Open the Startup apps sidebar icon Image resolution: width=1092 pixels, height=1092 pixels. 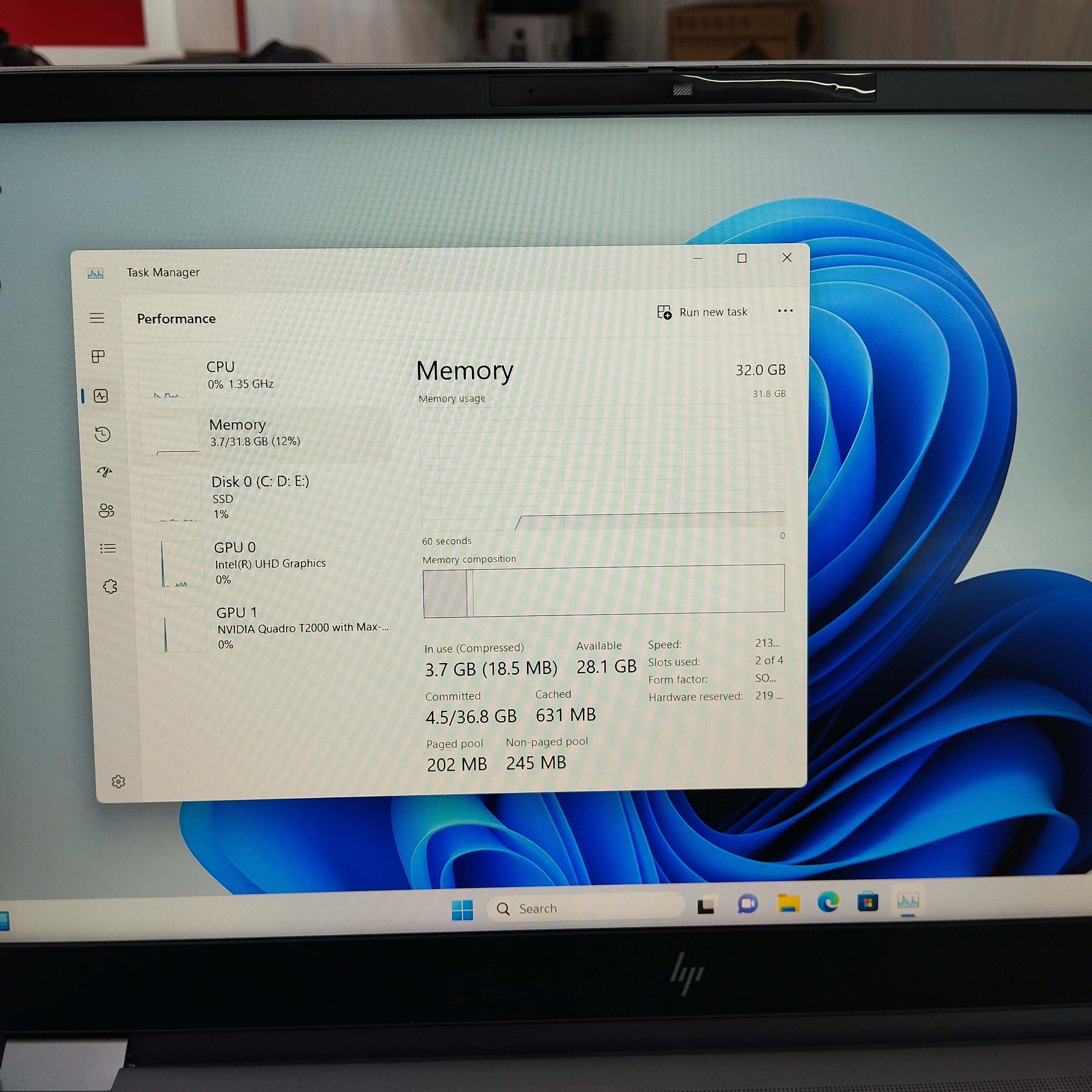point(105,472)
